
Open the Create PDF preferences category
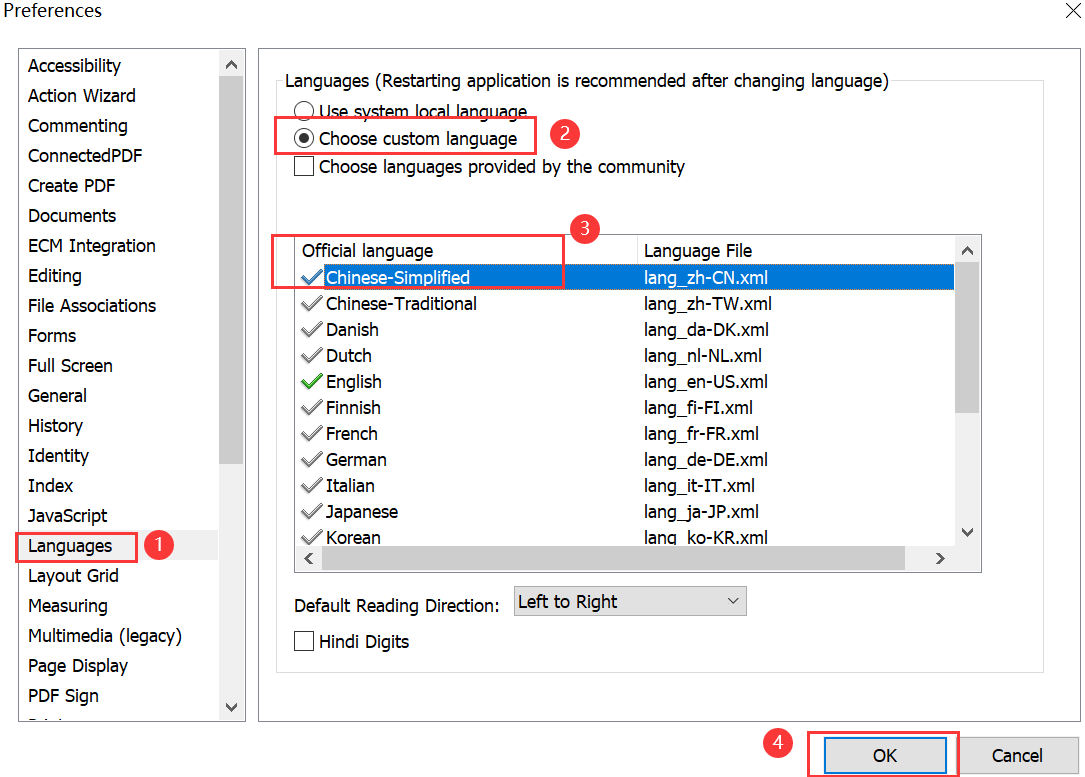click(71, 185)
